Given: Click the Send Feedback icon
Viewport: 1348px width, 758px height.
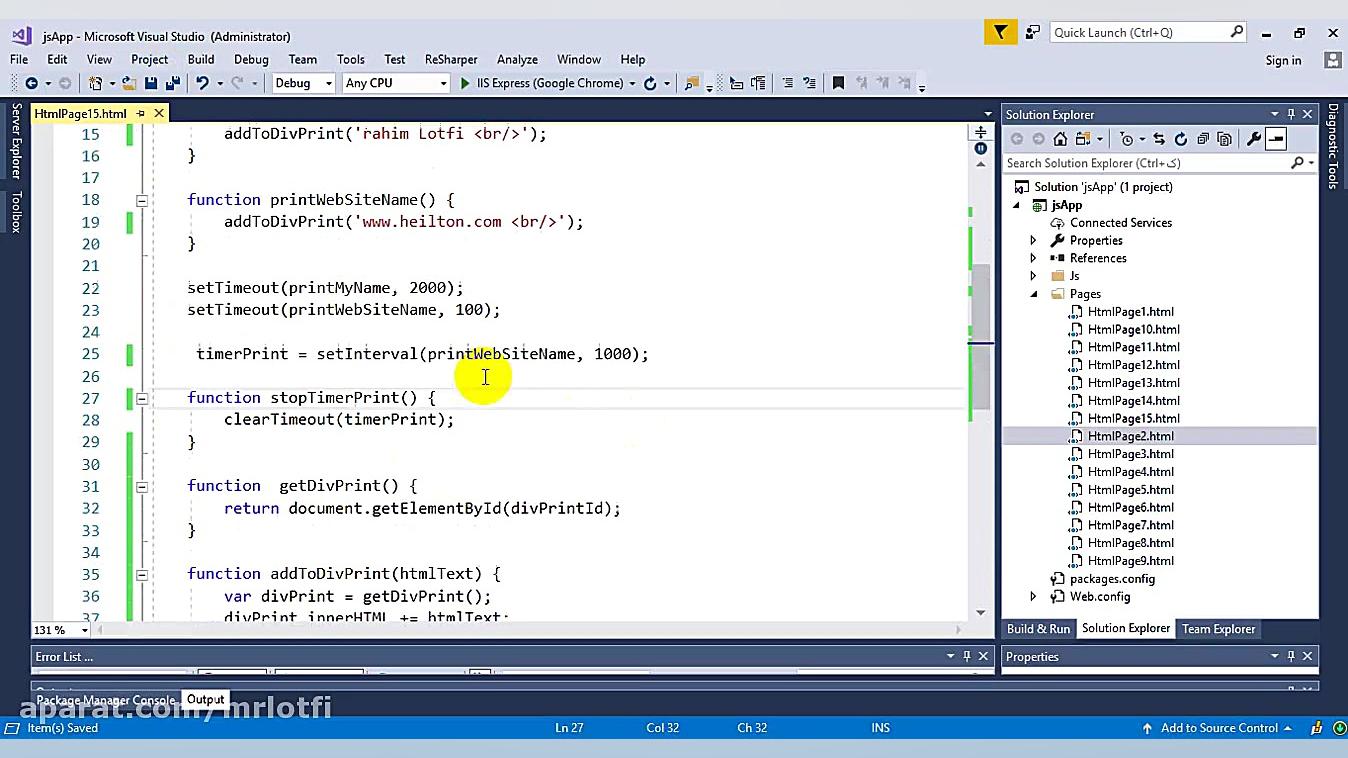Looking at the screenshot, I should (1033, 33).
